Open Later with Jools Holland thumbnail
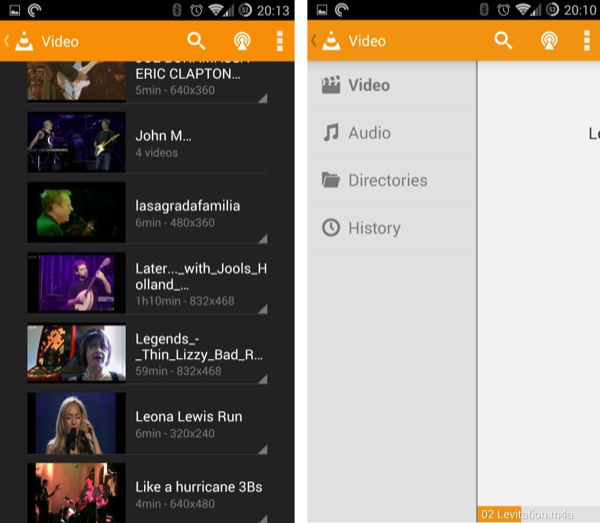 coord(77,283)
